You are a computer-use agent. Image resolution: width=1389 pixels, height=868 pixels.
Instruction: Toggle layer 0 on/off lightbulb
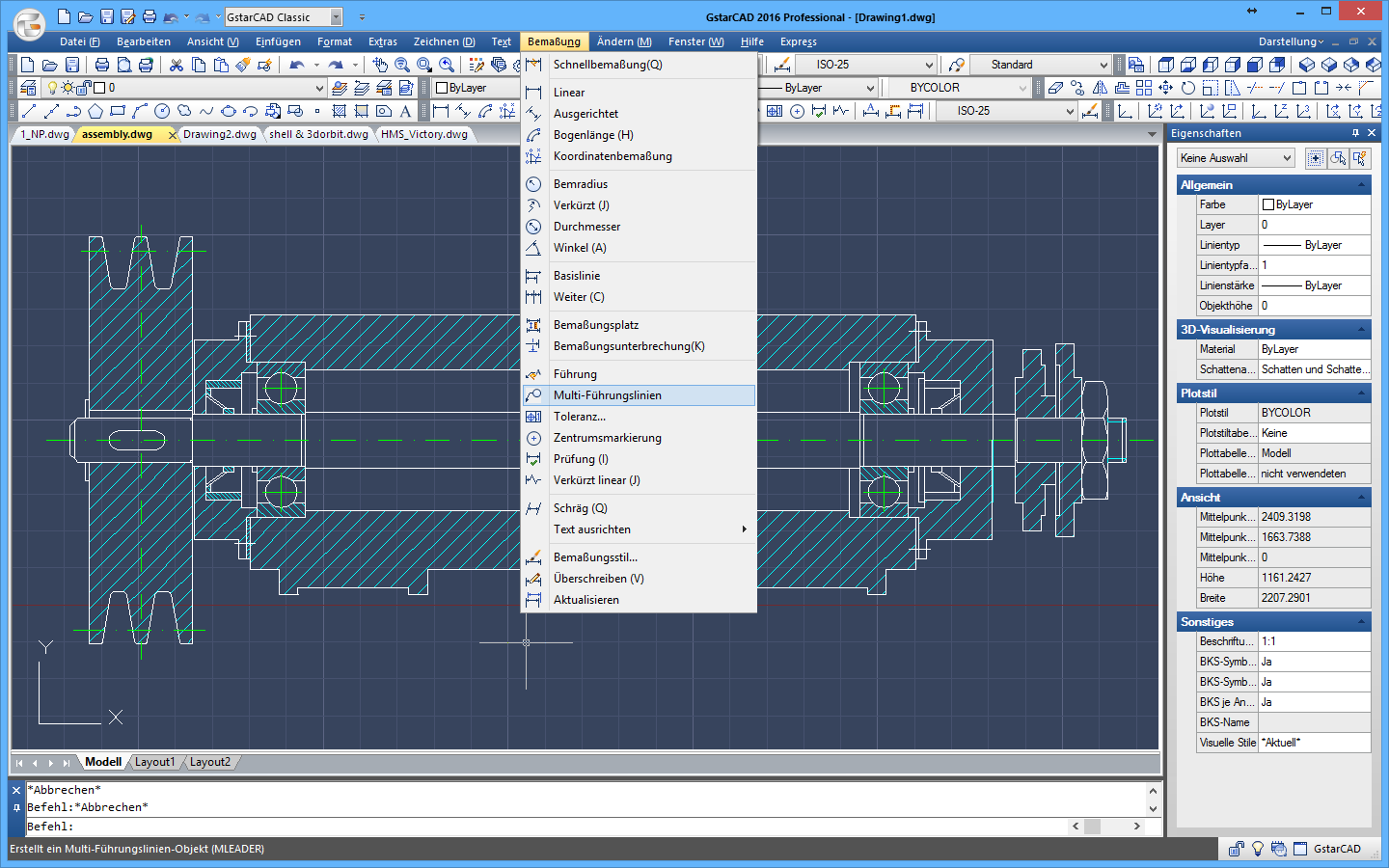pos(53,88)
